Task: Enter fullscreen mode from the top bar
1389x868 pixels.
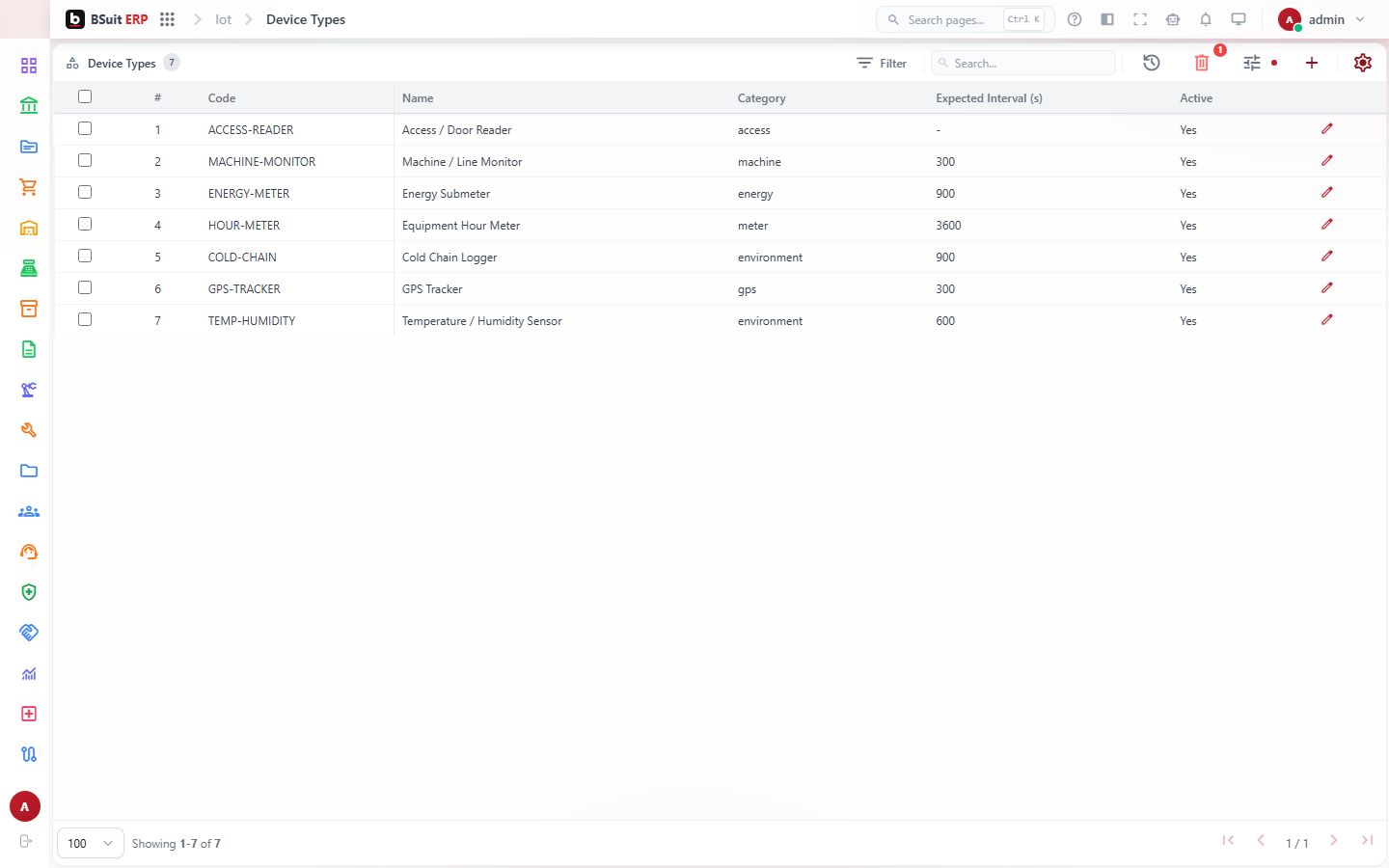Action: click(1140, 19)
